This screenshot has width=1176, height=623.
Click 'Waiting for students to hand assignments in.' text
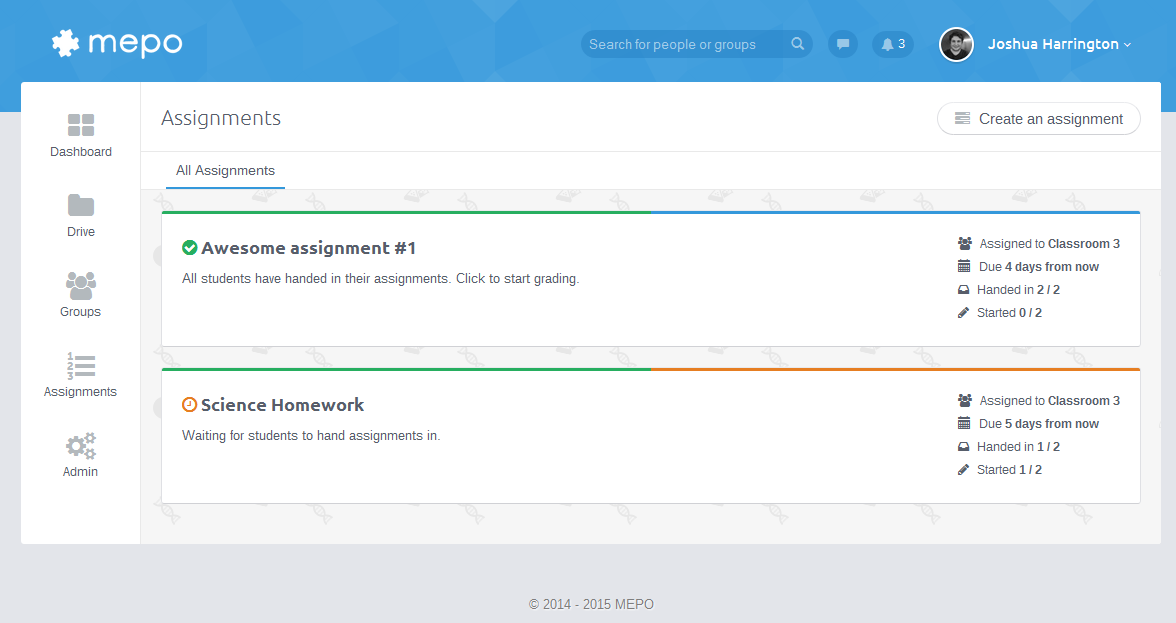click(x=311, y=436)
